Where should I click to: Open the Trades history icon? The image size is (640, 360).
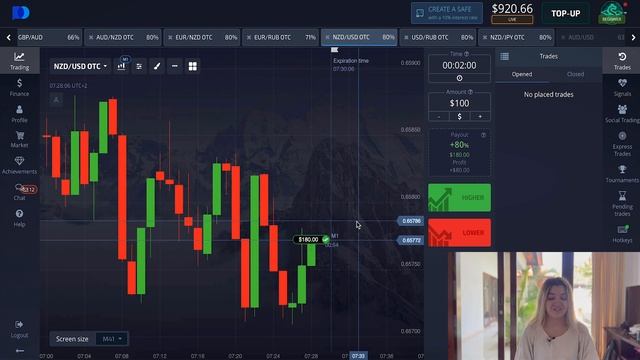click(622, 61)
